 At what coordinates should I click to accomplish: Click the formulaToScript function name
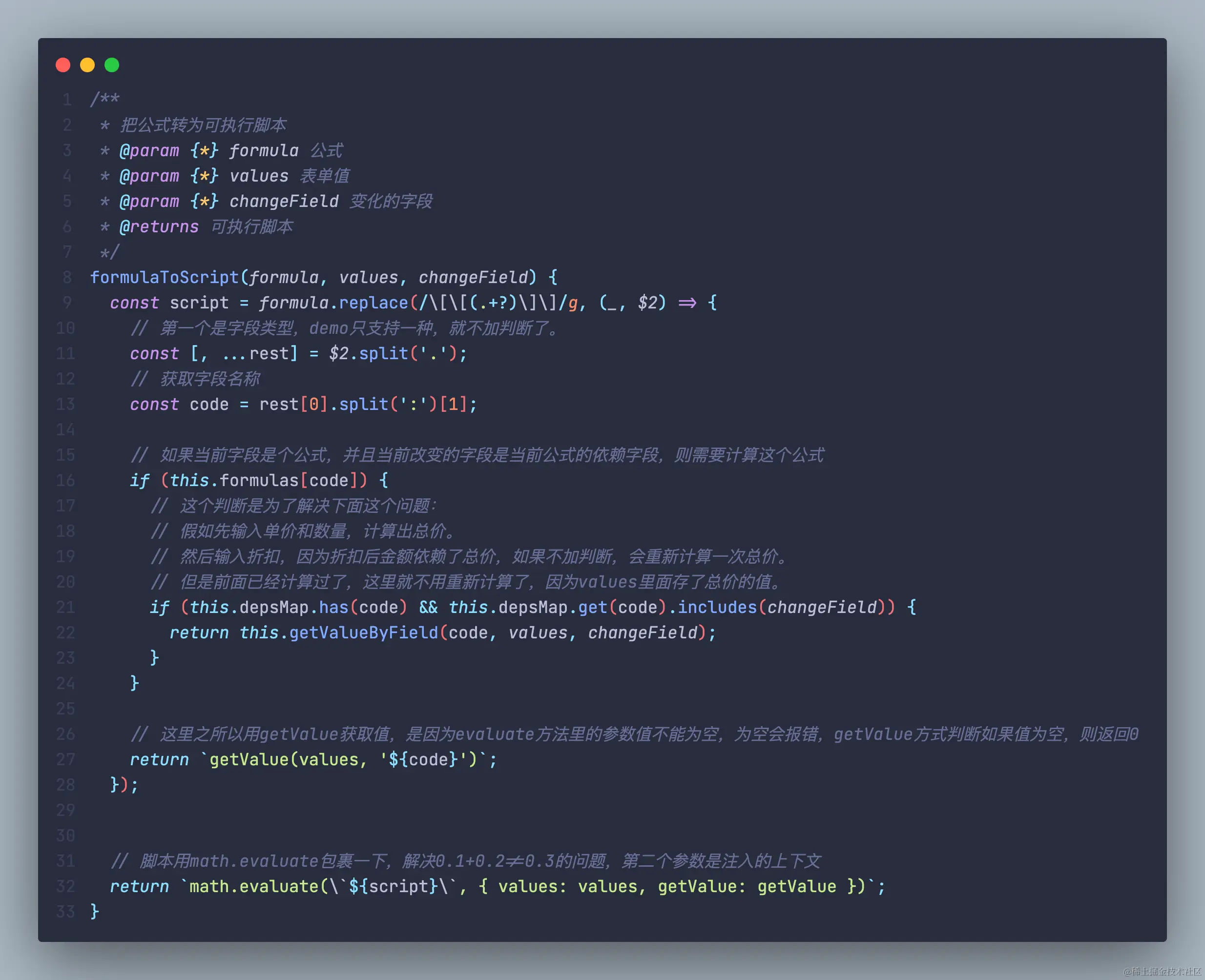(165, 277)
